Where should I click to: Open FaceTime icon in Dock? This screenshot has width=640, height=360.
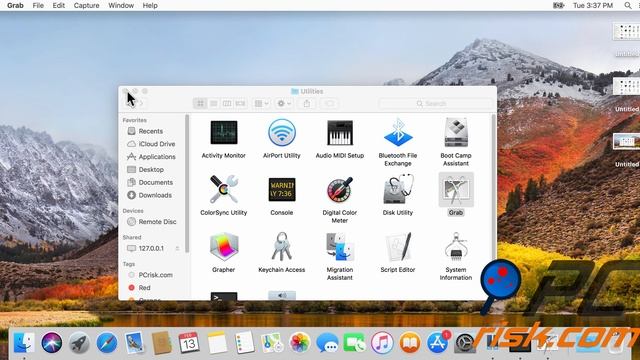tap(355, 342)
